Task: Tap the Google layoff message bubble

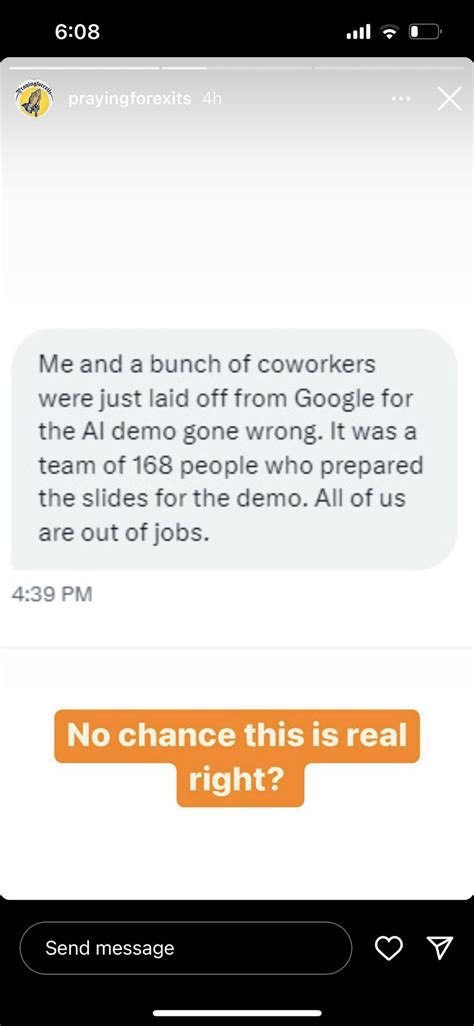Action: 234,448
